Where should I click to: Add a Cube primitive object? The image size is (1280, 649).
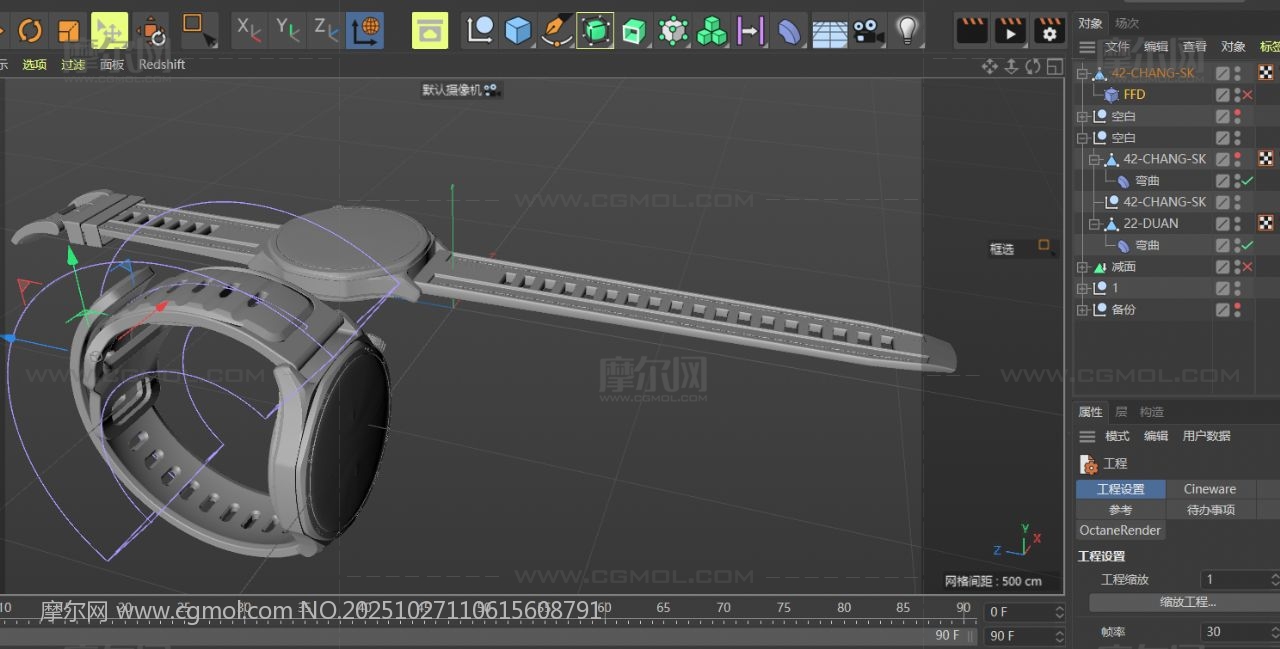click(x=518, y=31)
